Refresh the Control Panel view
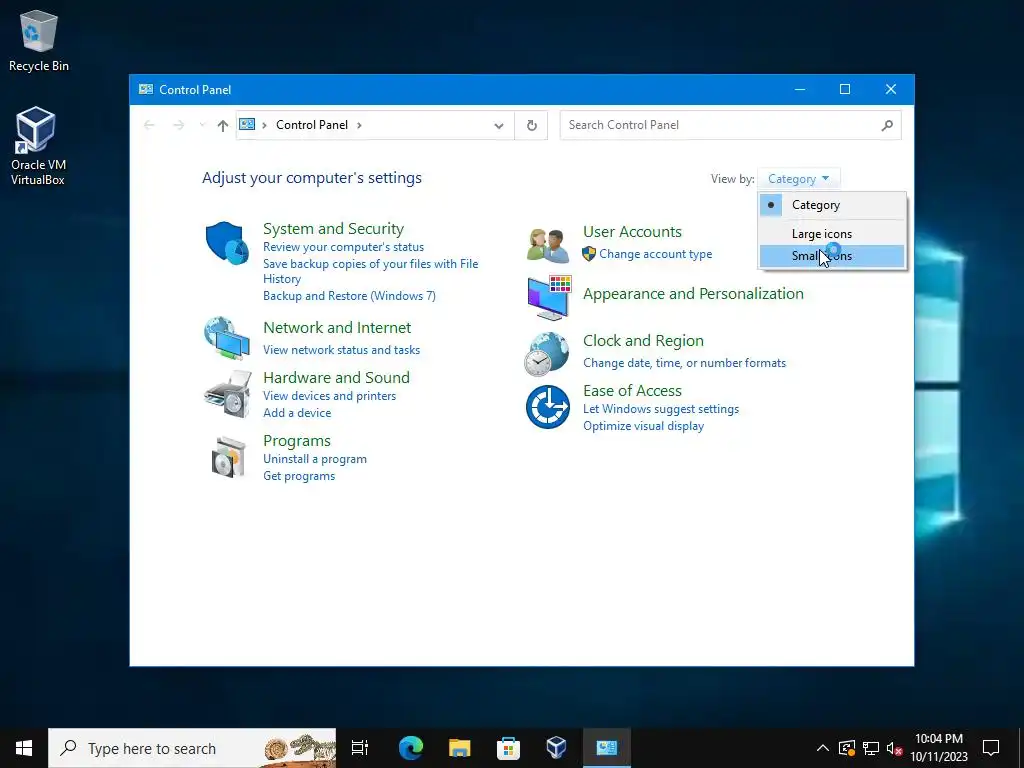The height and width of the screenshot is (768, 1024). click(x=532, y=125)
